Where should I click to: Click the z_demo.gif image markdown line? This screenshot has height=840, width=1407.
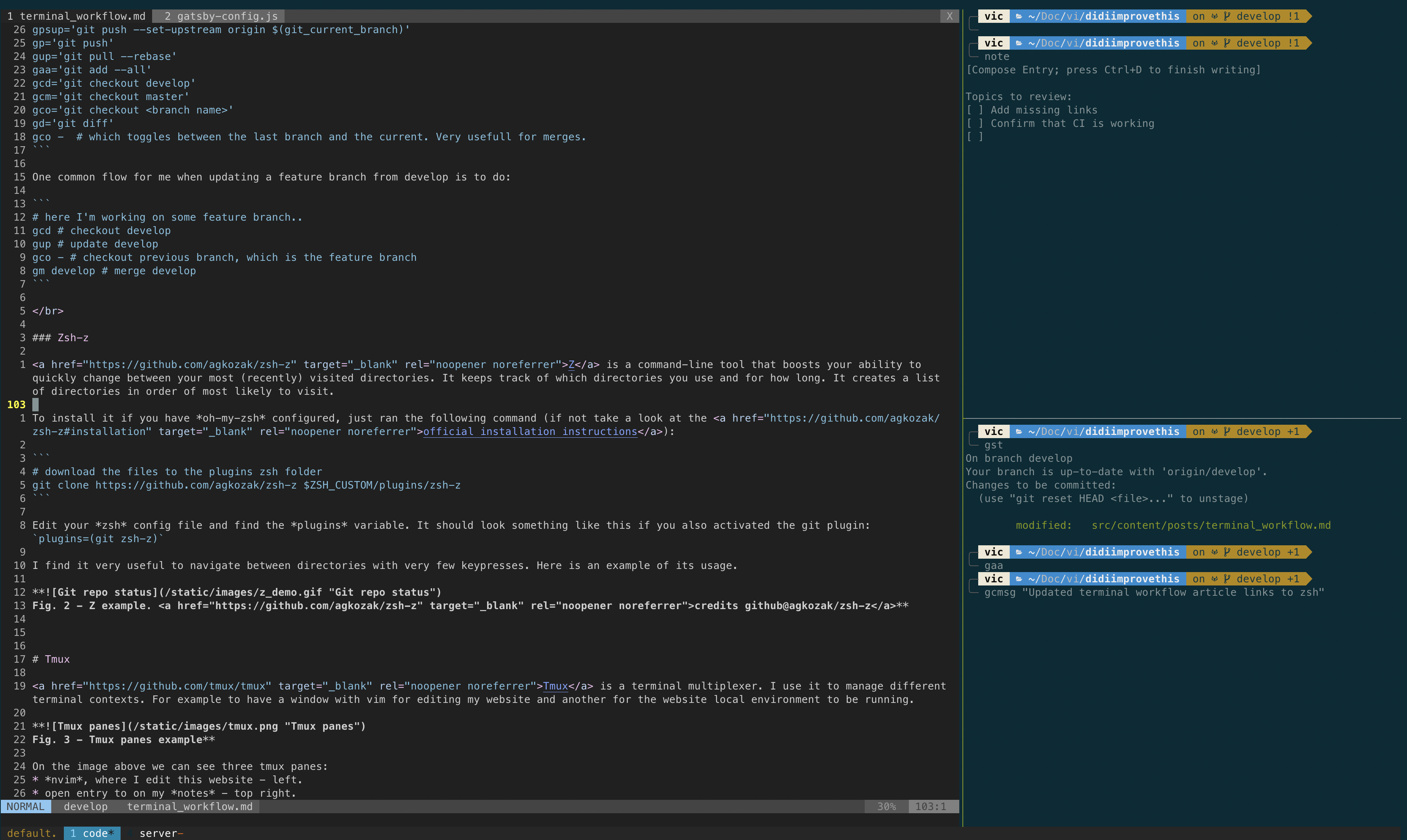coord(237,593)
